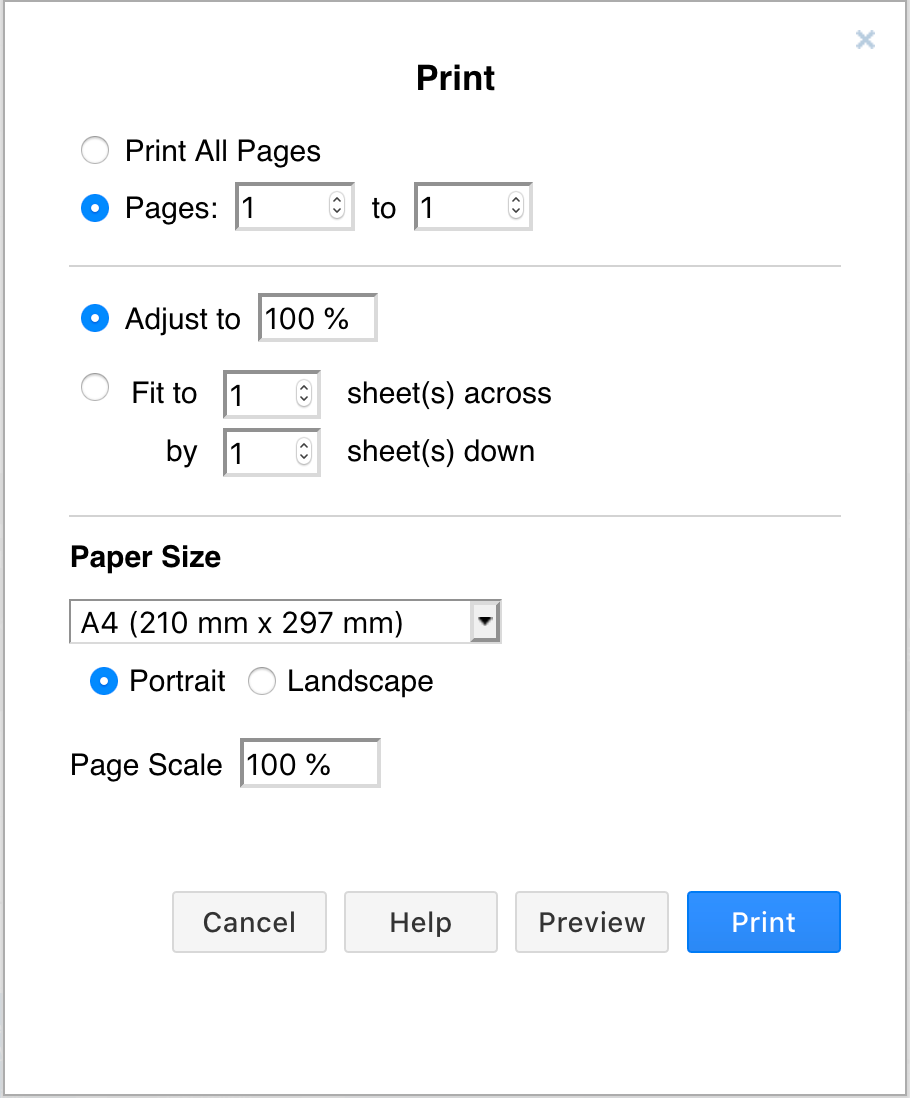Select the Adjust to scaling option
This screenshot has width=910, height=1098.
(95, 318)
